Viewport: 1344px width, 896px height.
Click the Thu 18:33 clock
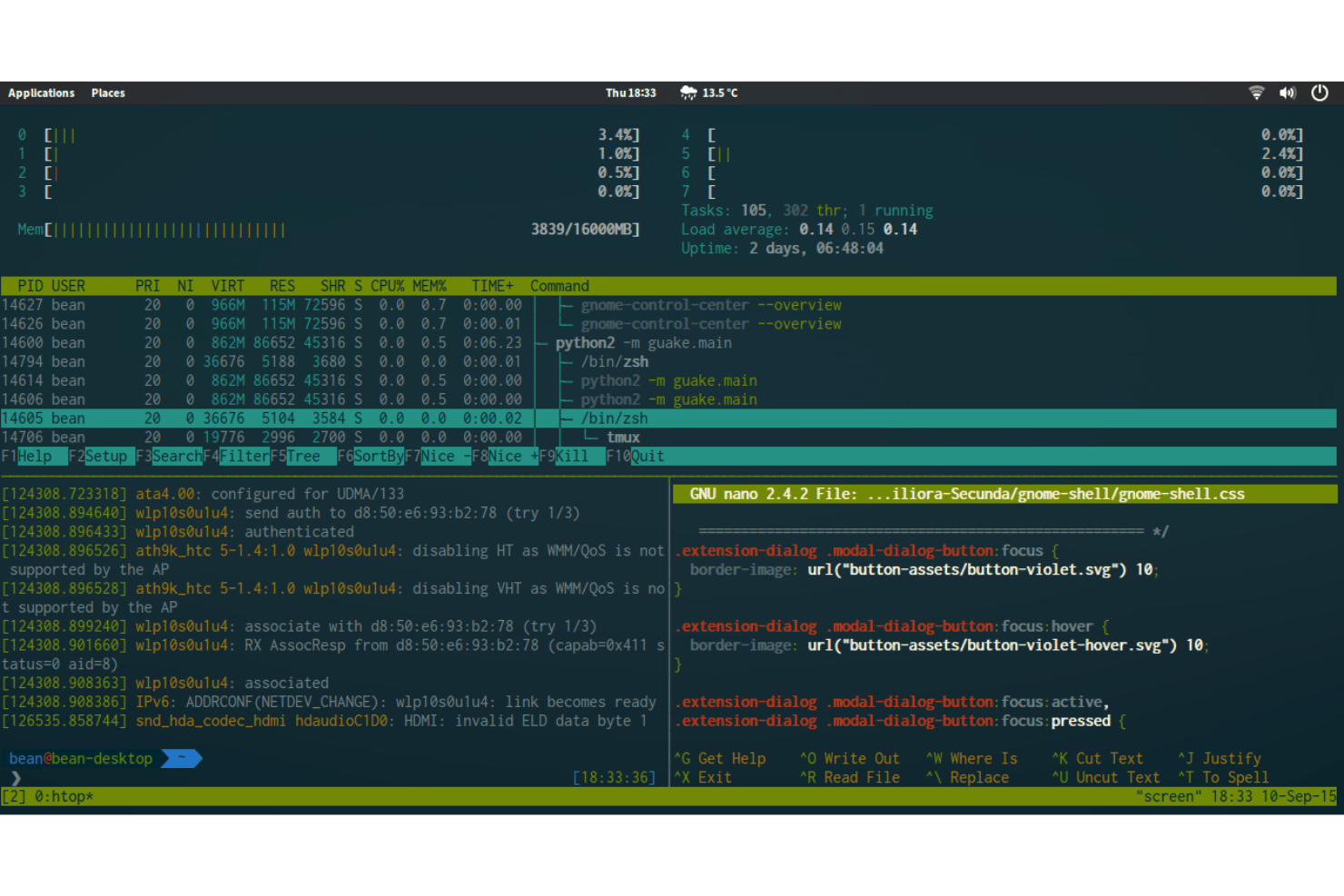tap(630, 93)
